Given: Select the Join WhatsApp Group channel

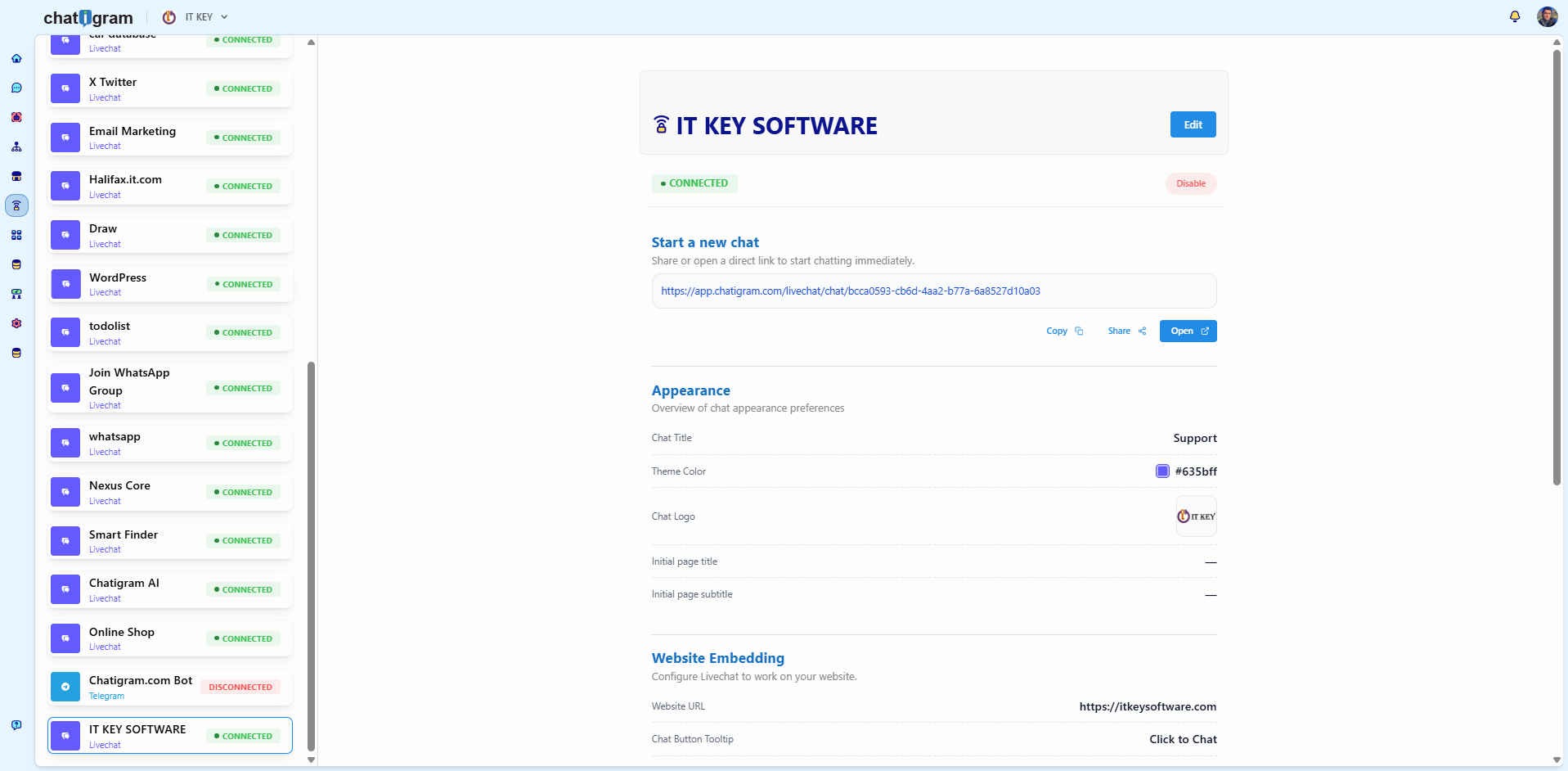Looking at the screenshot, I should (x=170, y=388).
